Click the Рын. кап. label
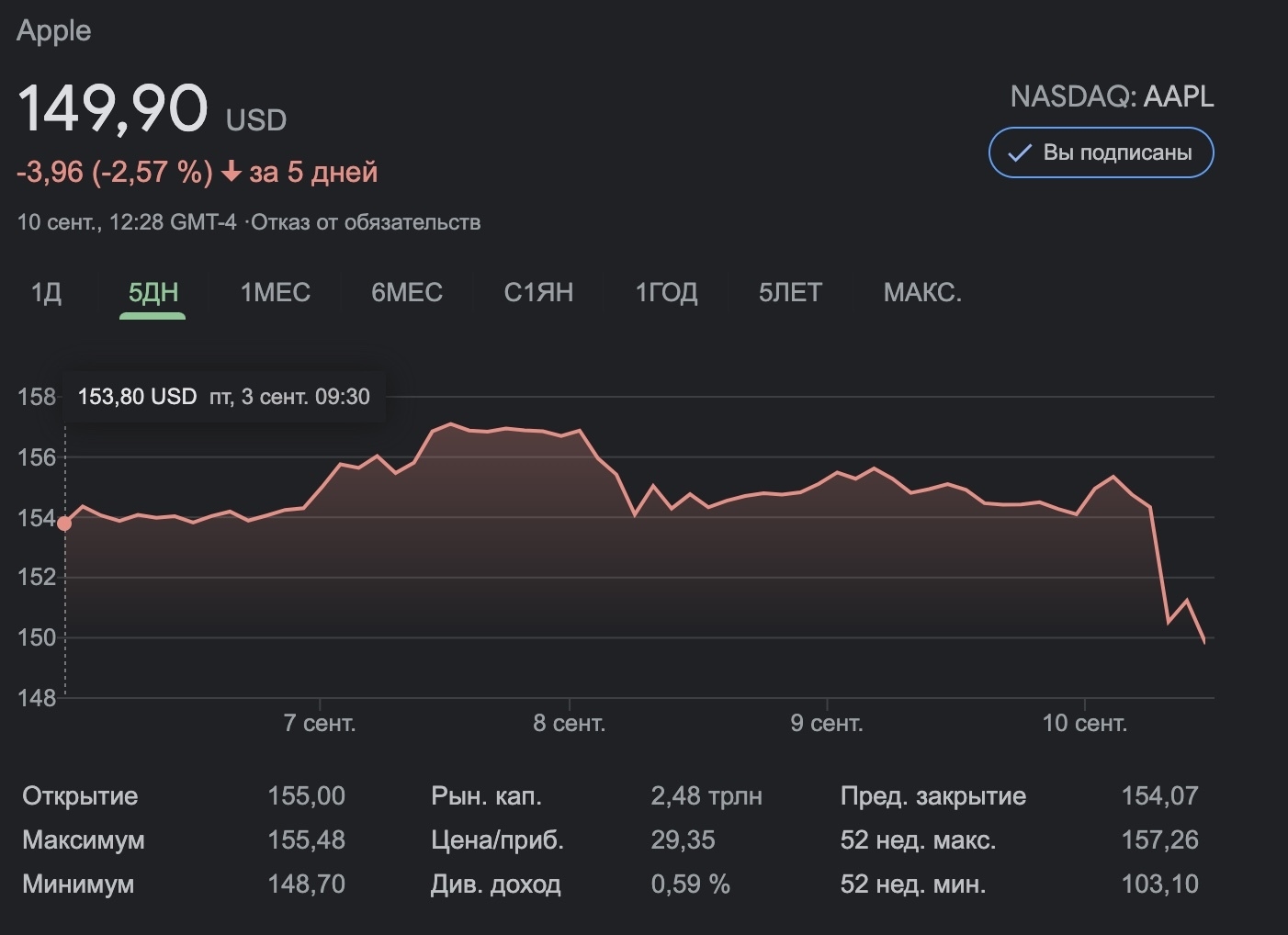 click(486, 795)
